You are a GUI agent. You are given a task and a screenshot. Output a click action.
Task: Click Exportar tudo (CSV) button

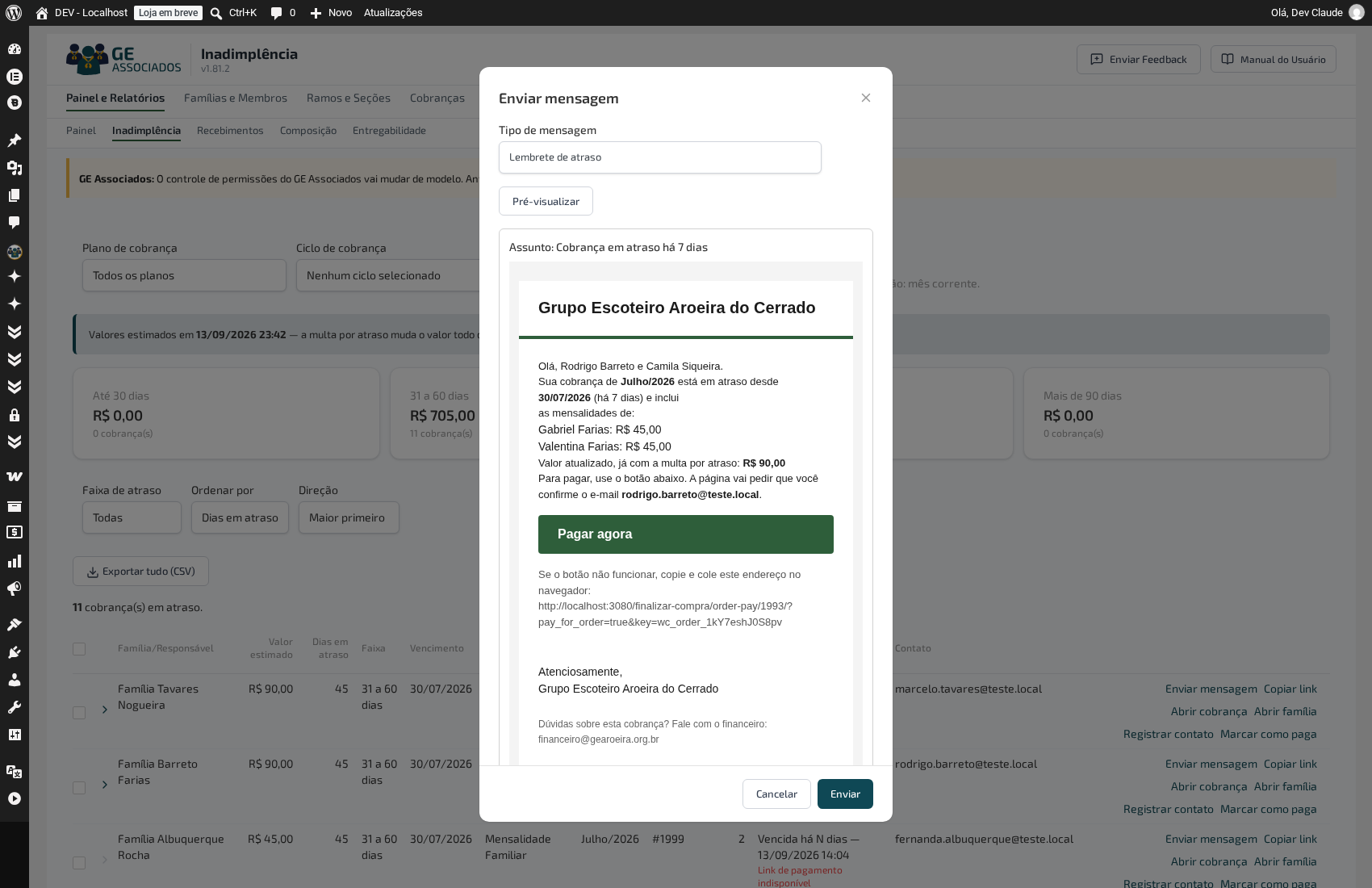pyautogui.click(x=140, y=572)
